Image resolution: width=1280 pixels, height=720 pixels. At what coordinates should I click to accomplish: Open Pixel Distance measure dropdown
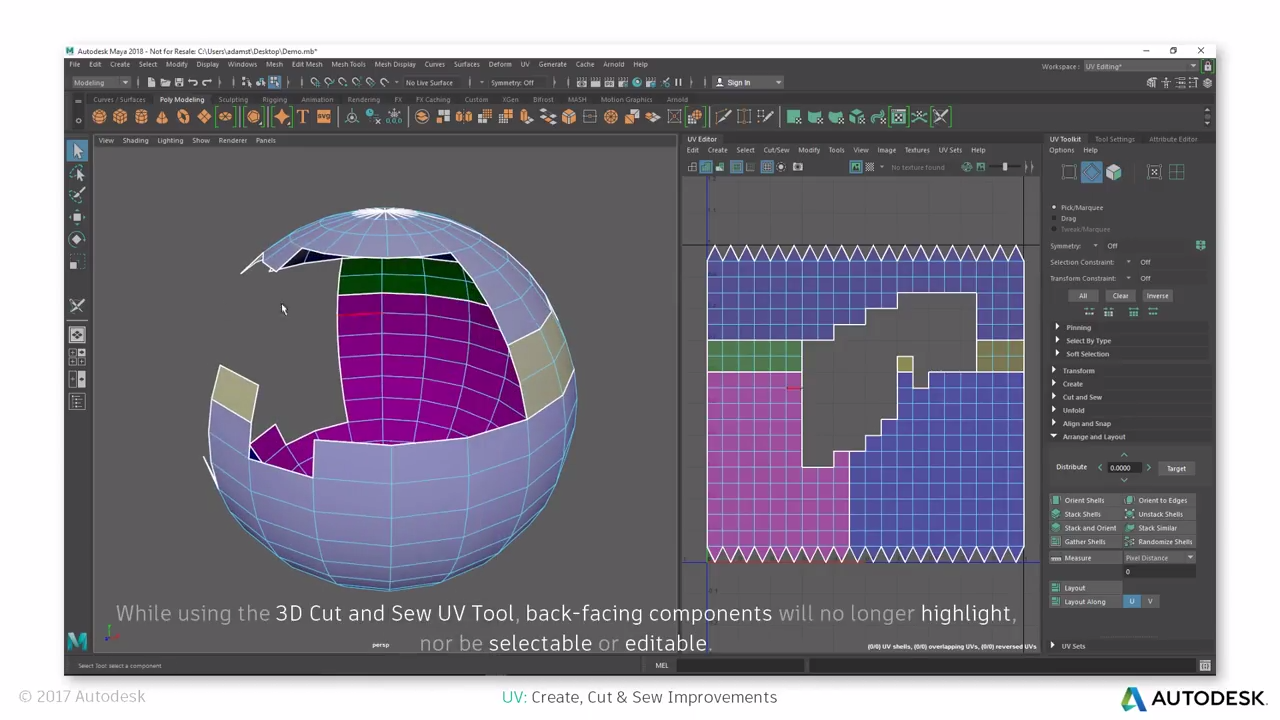click(1159, 558)
